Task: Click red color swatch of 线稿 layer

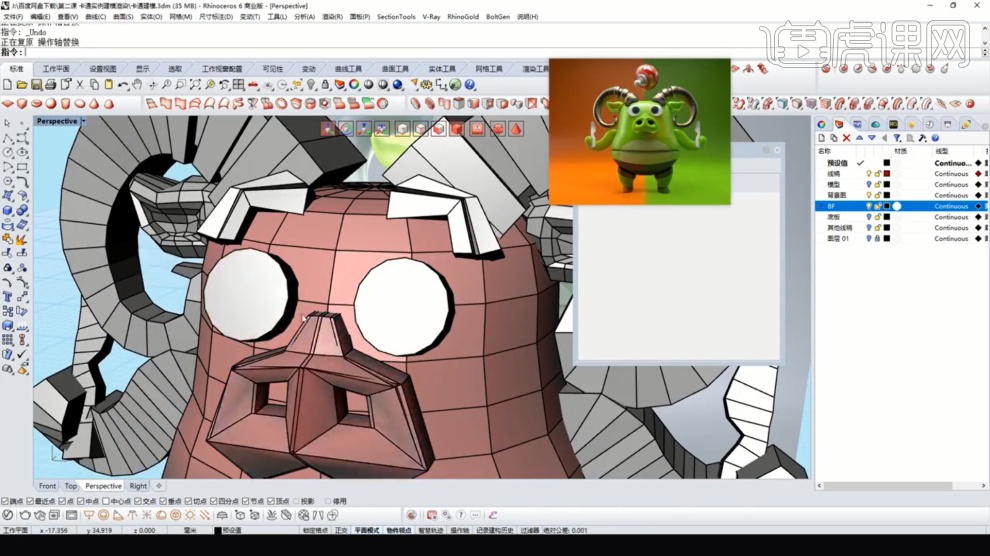Action: [886, 174]
